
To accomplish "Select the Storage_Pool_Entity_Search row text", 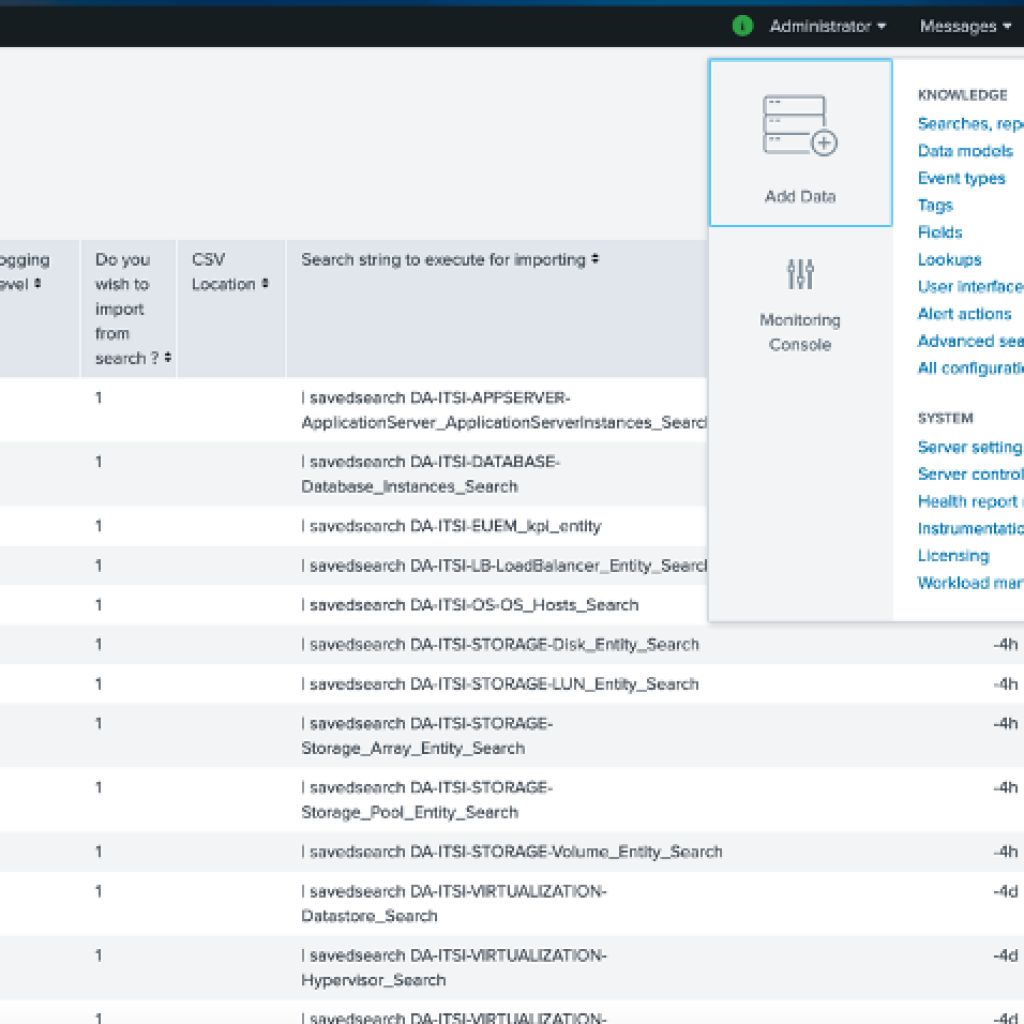I will point(427,800).
